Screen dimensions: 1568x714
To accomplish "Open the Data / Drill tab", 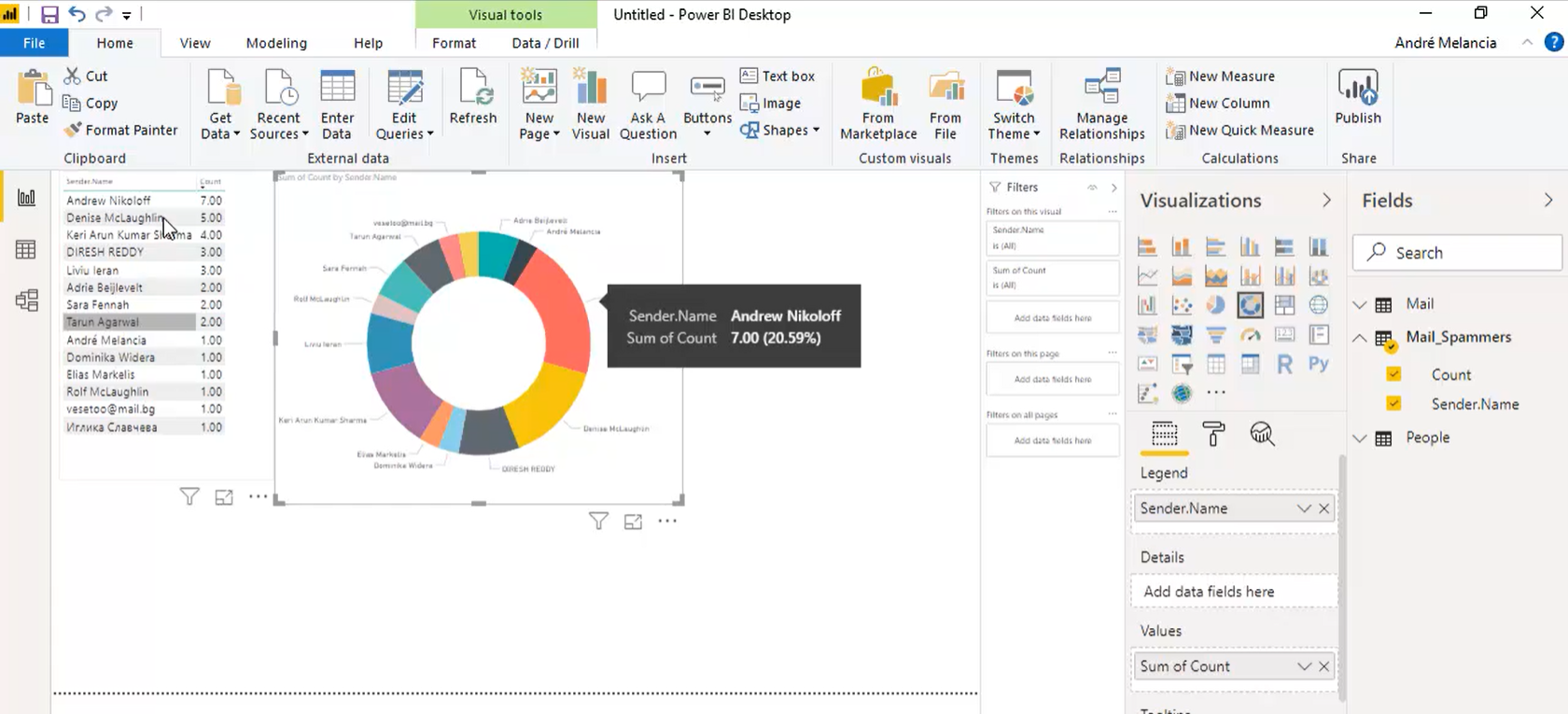I will [545, 43].
